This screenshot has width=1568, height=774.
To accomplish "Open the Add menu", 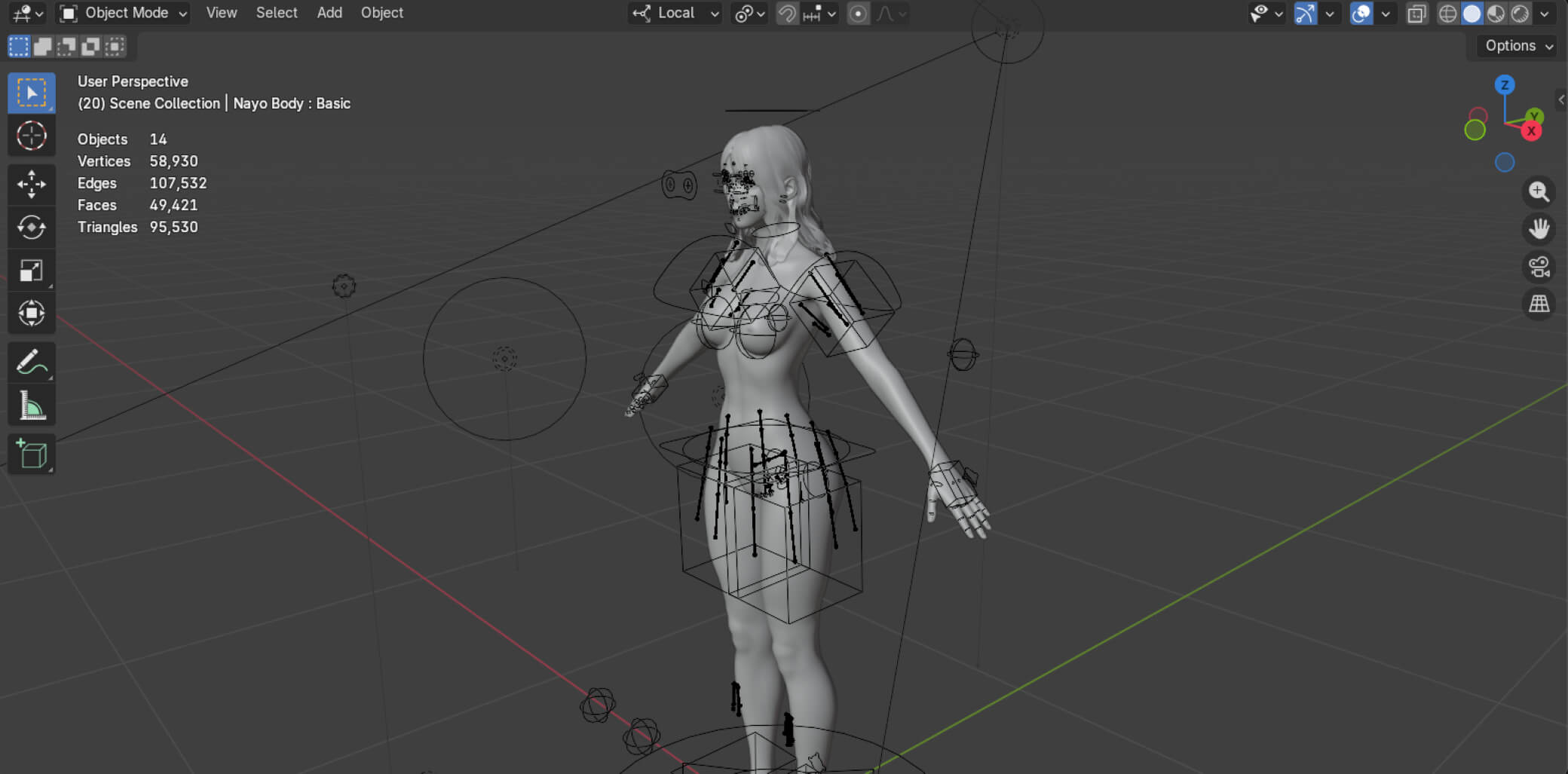I will (x=329, y=13).
